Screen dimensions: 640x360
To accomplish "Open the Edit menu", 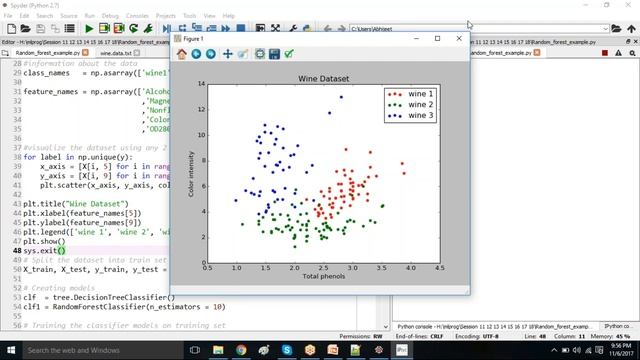I will coord(24,16).
